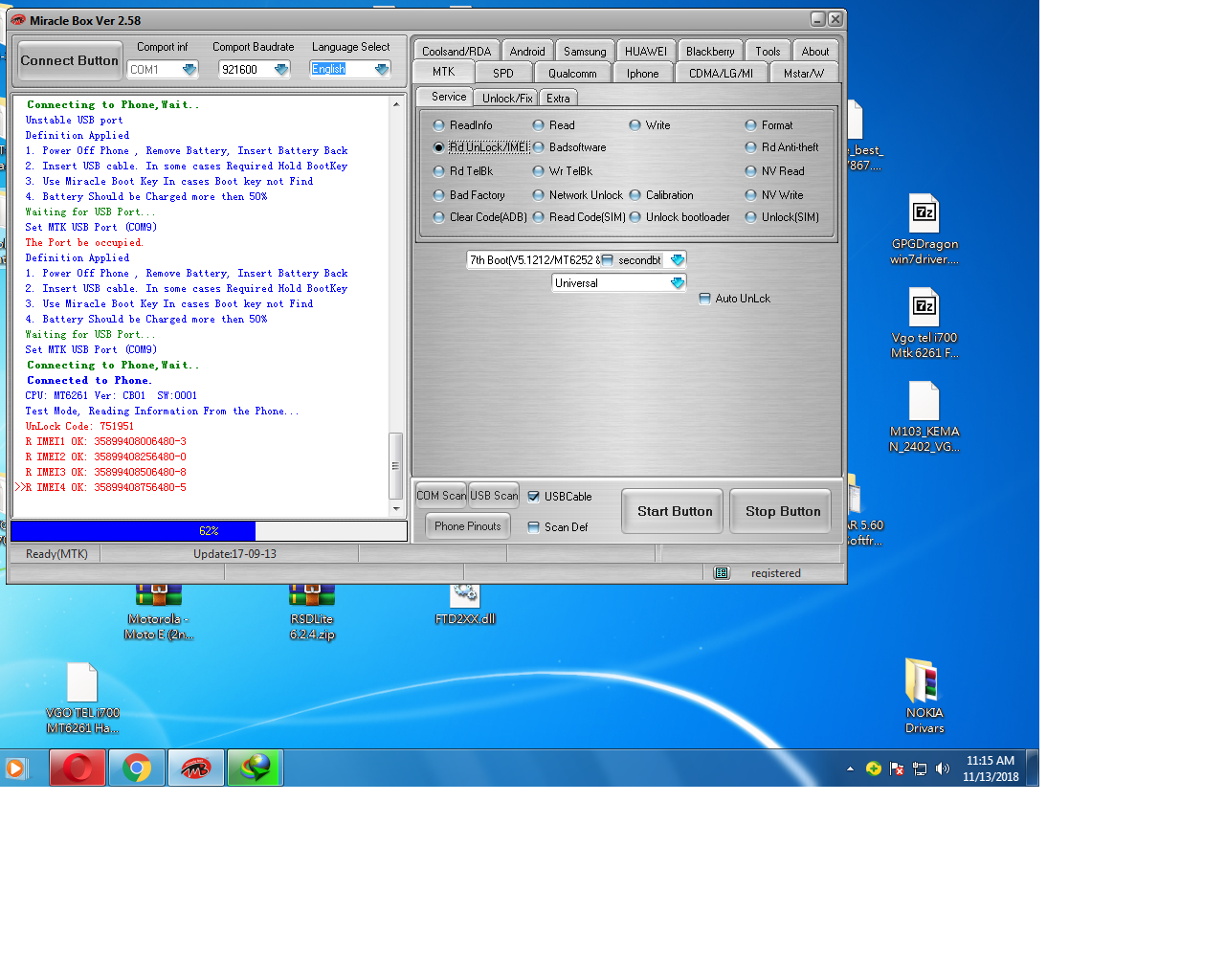1225x980 pixels.
Task: Select the Calibration radio option
Action: (x=635, y=195)
